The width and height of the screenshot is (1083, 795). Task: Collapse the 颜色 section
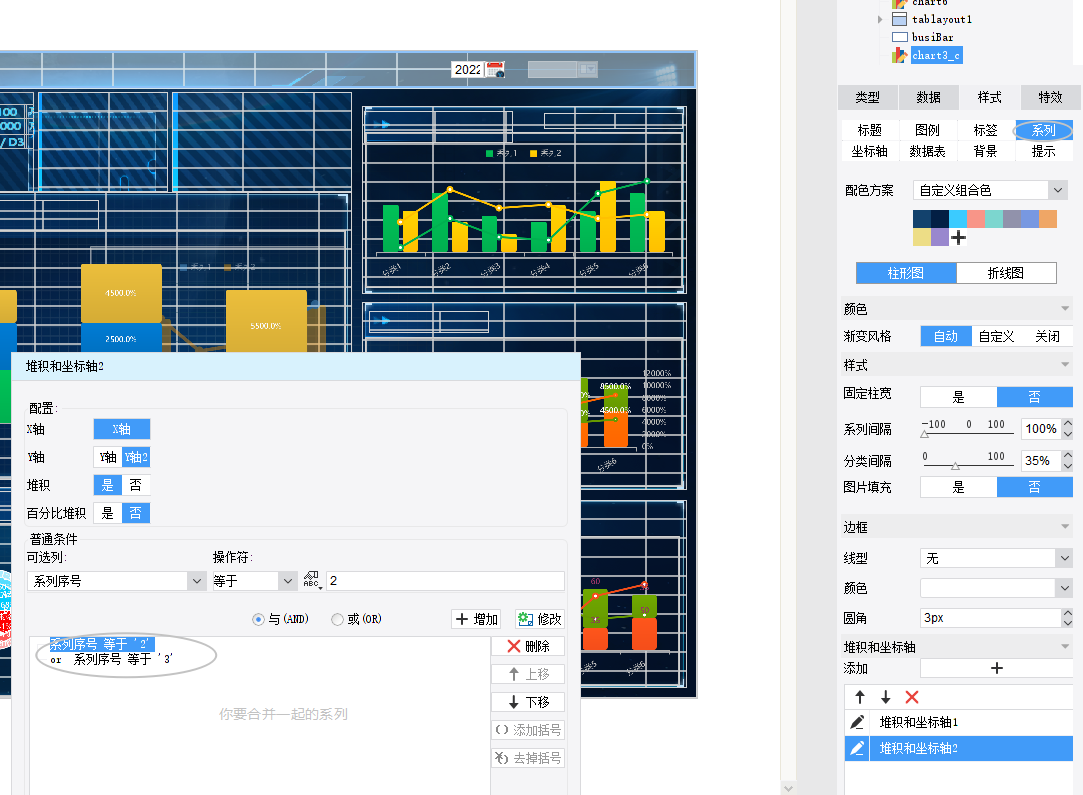point(1065,309)
